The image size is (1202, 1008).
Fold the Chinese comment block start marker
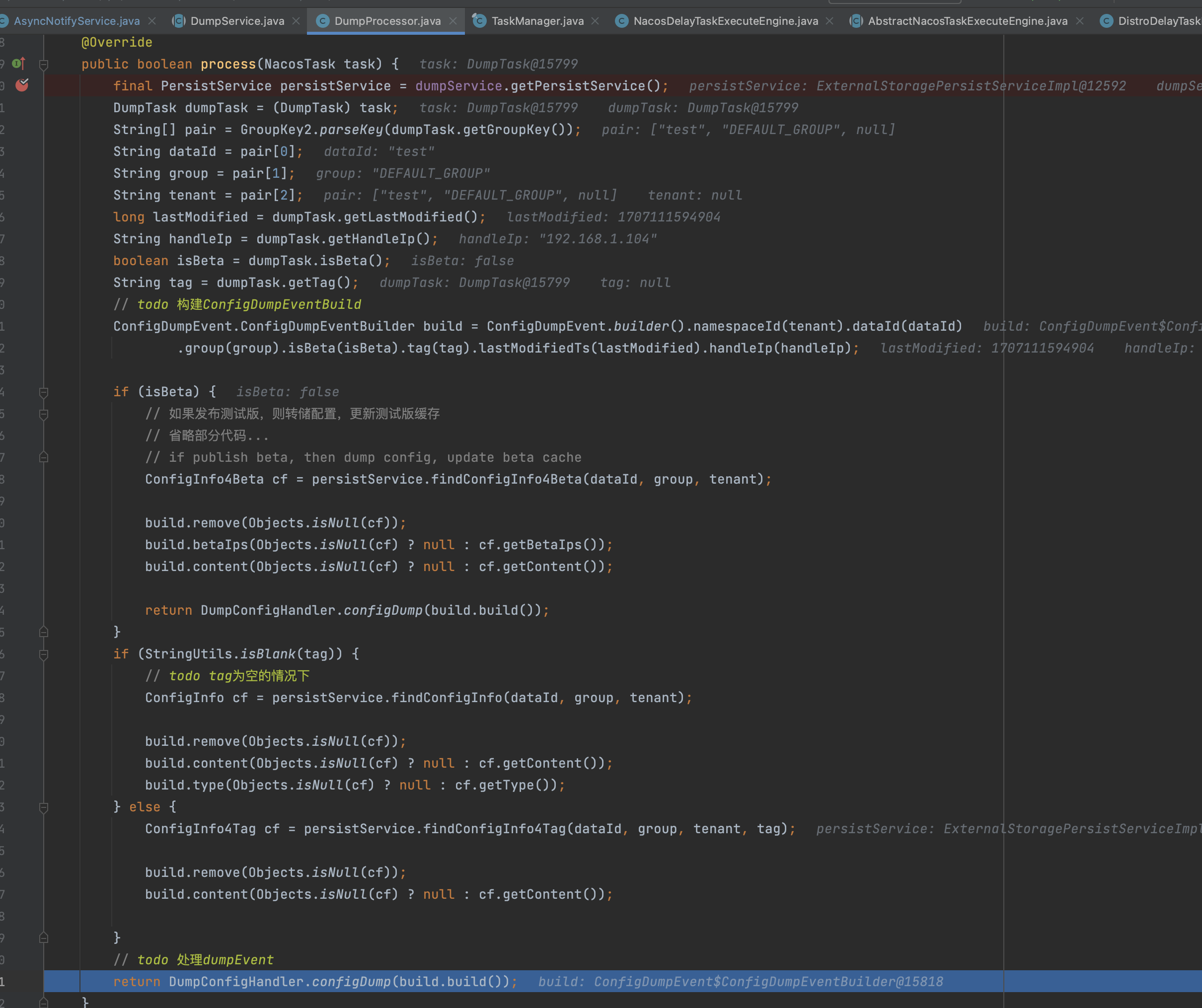[x=44, y=414]
